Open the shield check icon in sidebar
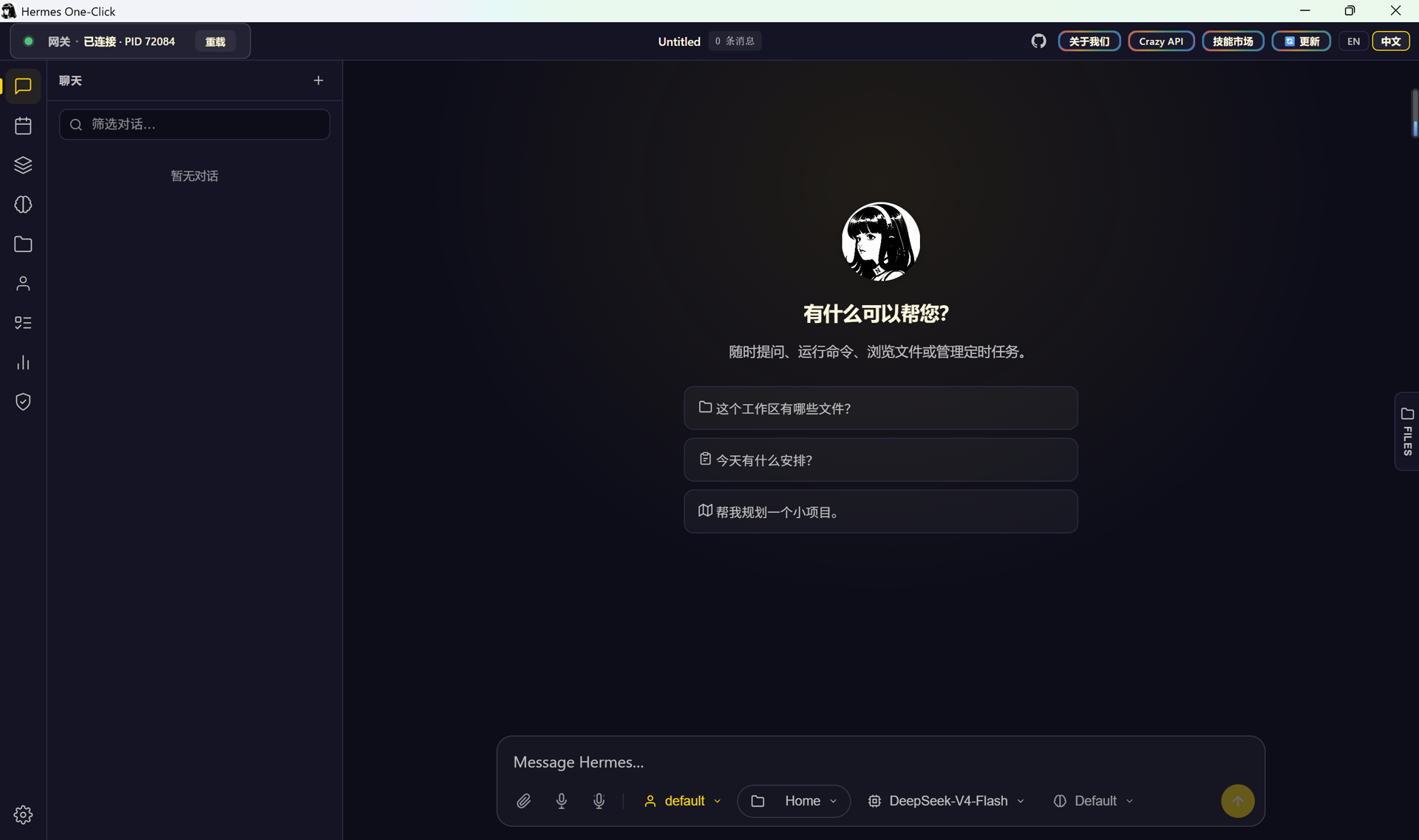This screenshot has height=840, width=1419. (x=23, y=402)
